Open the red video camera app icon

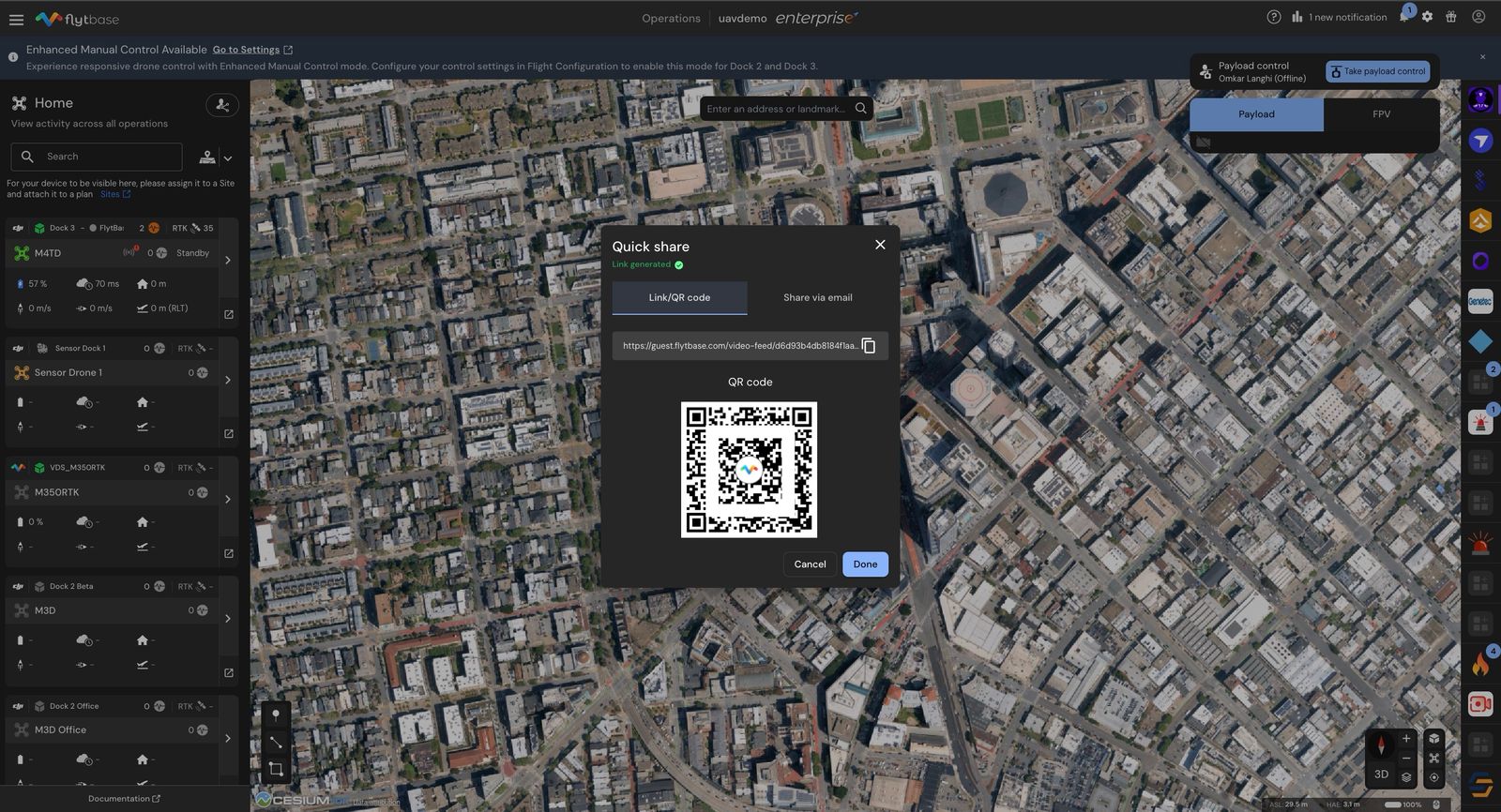coord(1480,704)
